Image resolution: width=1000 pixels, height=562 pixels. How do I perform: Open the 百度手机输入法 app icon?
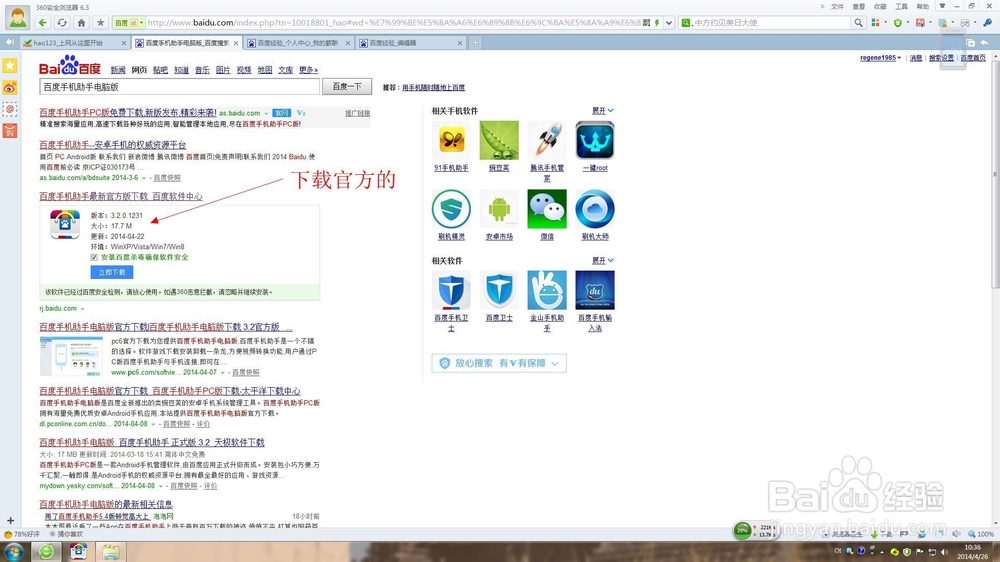coord(595,290)
